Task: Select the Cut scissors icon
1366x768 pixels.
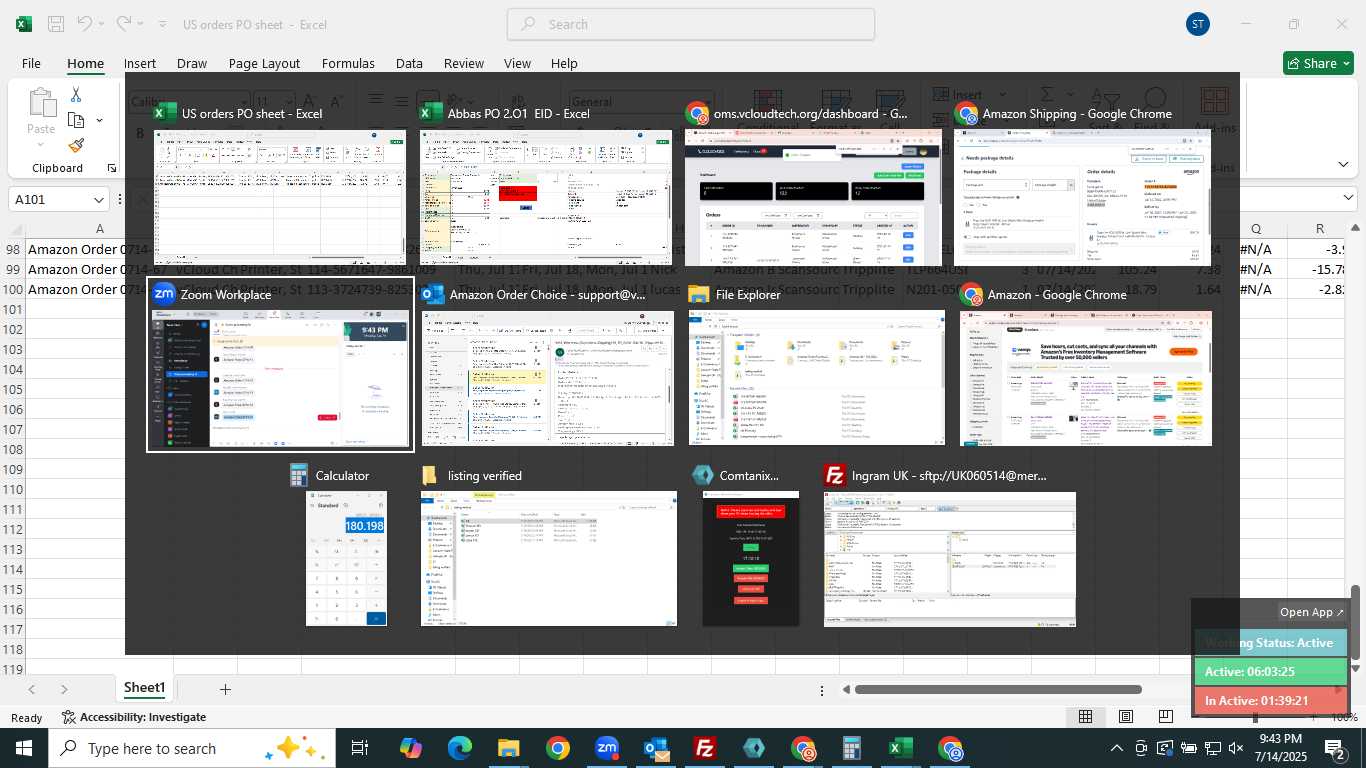Action: click(x=75, y=94)
